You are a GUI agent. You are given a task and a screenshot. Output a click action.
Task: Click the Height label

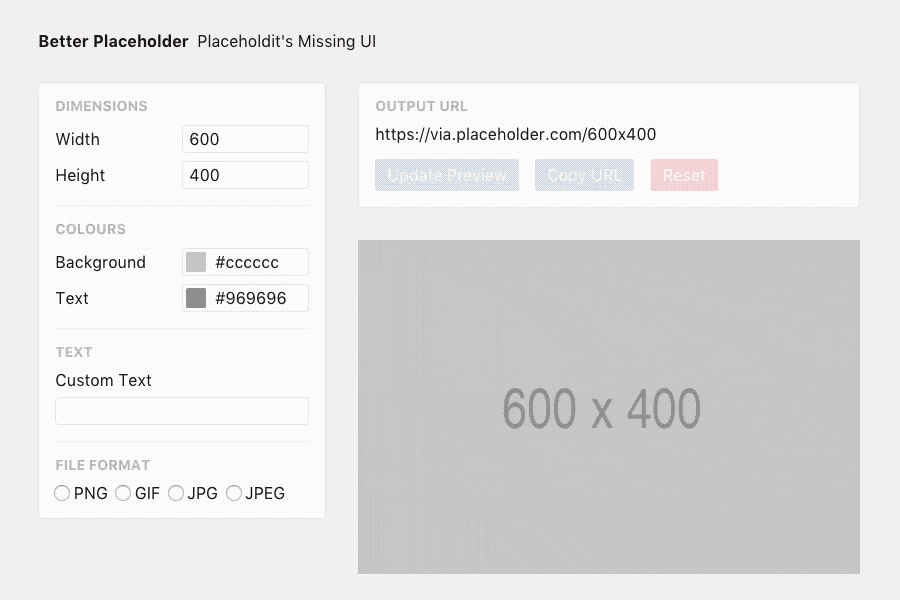click(x=80, y=175)
